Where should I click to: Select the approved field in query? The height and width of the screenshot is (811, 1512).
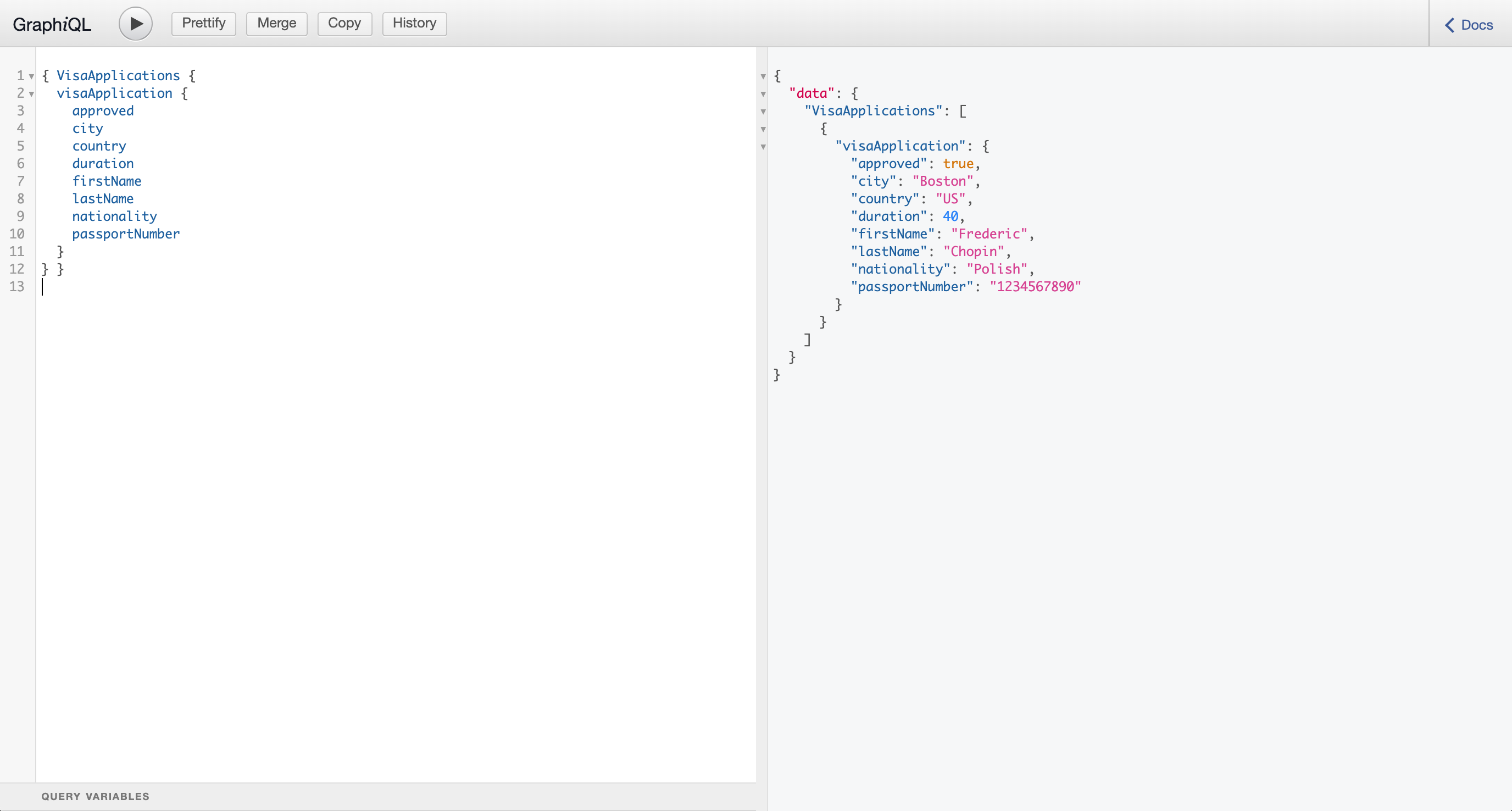tap(103, 111)
